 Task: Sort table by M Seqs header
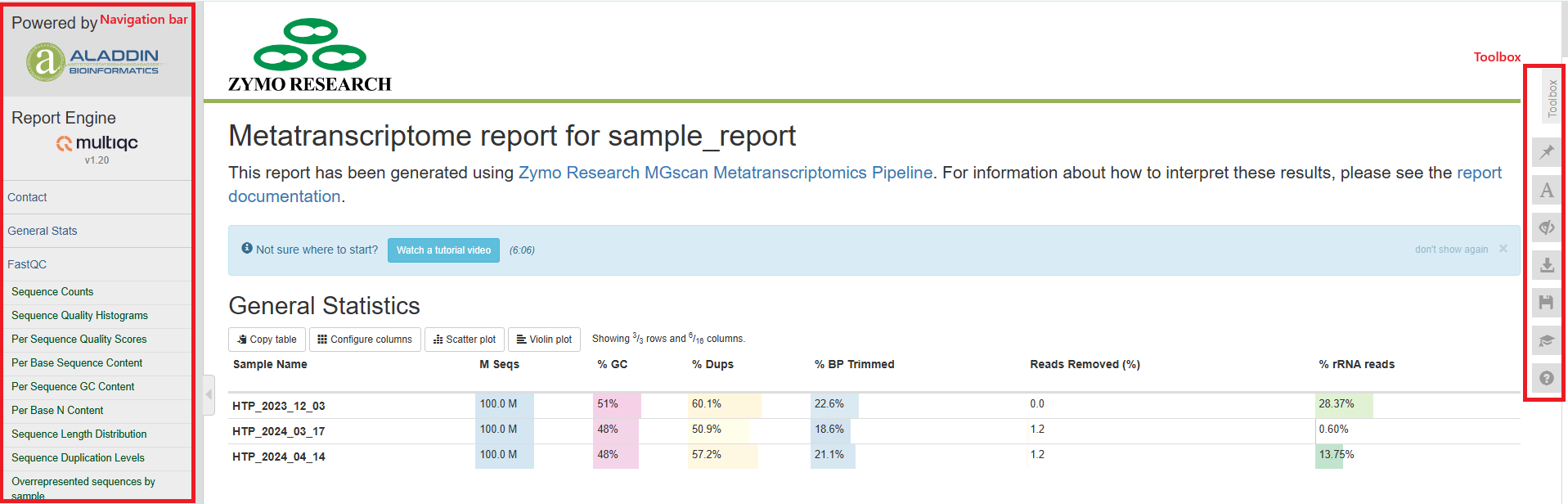(499, 364)
